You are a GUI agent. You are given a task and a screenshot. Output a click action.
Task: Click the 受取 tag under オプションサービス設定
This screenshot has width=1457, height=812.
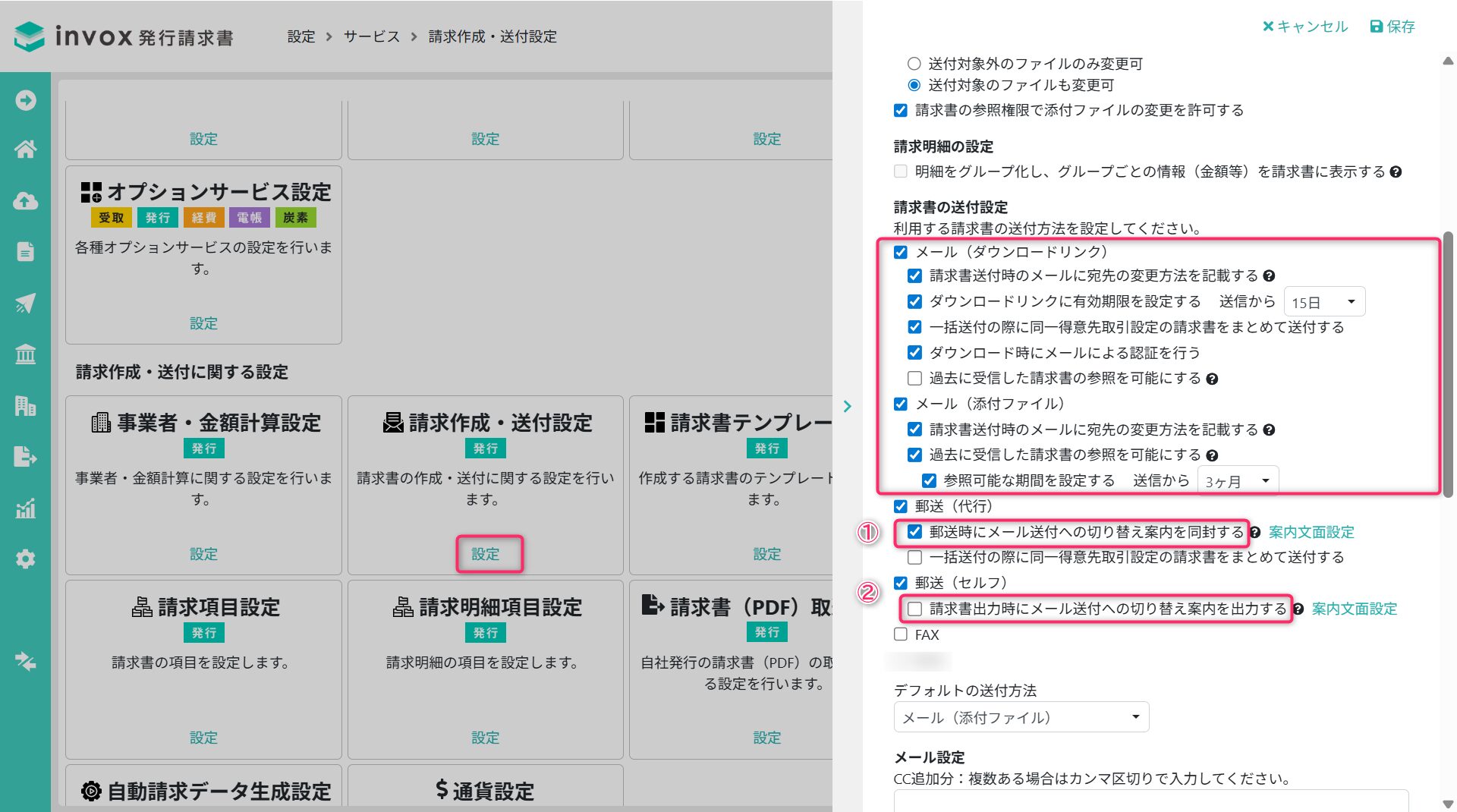tap(112, 218)
